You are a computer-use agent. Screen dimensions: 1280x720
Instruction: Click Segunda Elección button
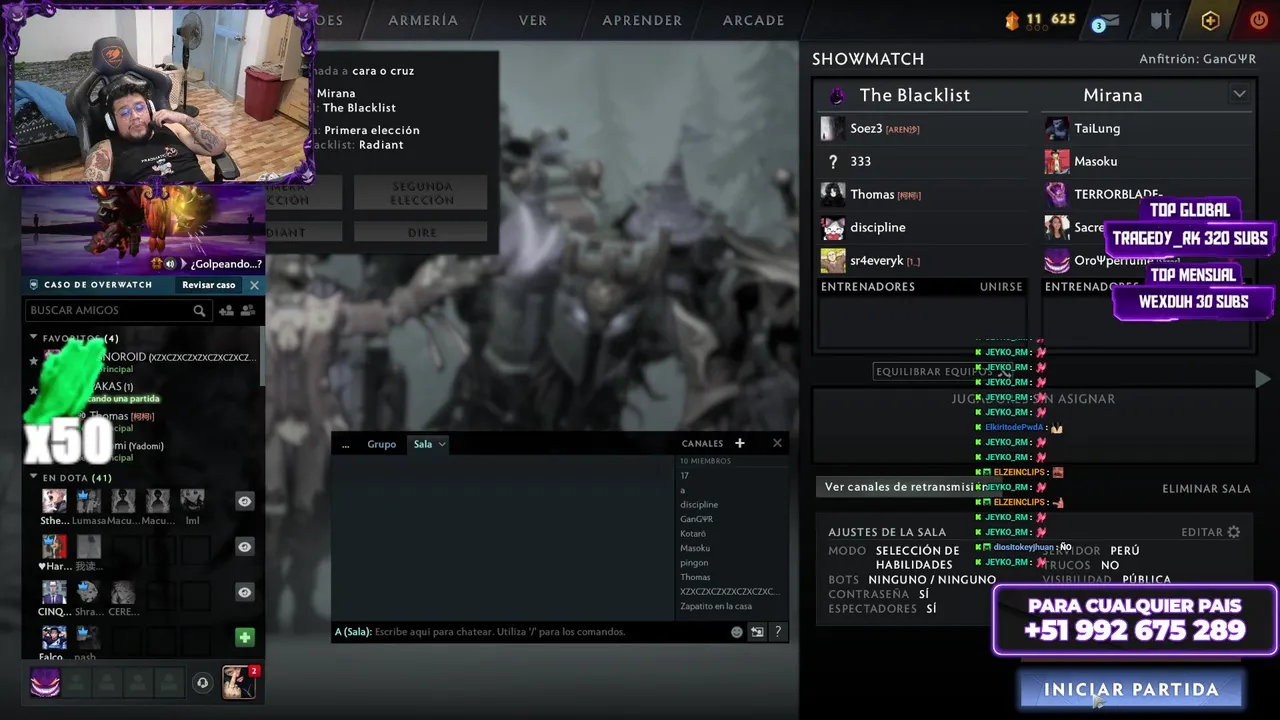[421, 193]
